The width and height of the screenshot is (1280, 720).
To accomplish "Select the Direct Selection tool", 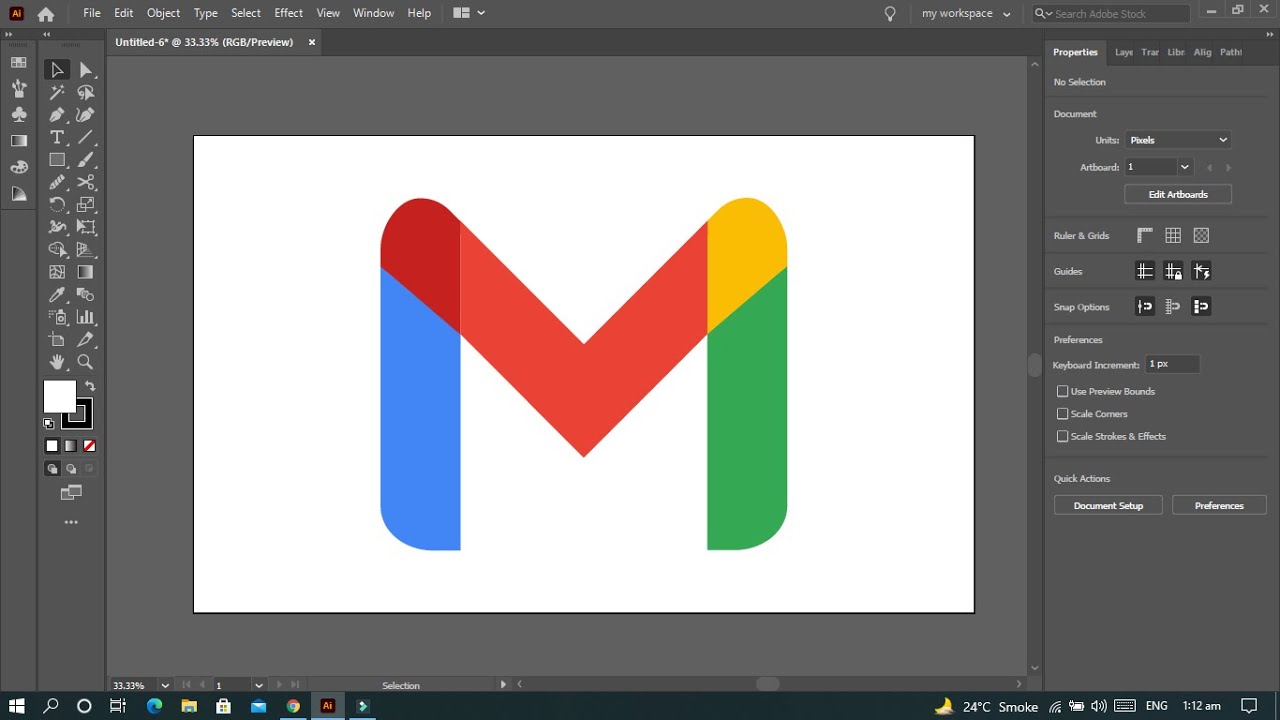I will (x=86, y=70).
